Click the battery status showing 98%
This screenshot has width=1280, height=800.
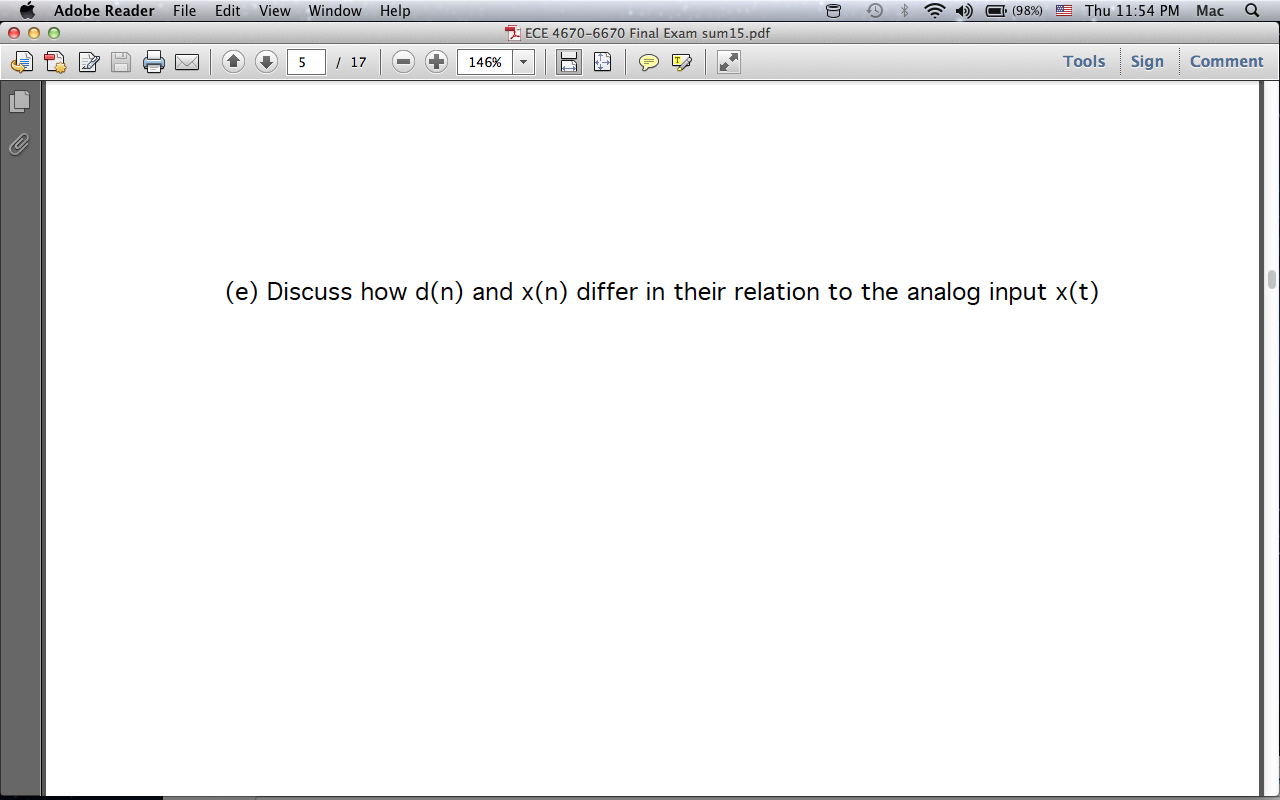[1014, 11]
